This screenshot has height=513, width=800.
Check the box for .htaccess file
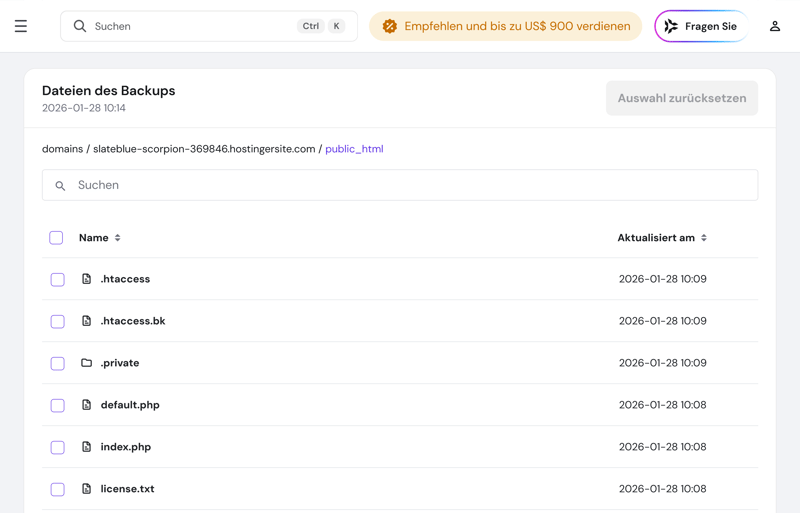coord(57,280)
